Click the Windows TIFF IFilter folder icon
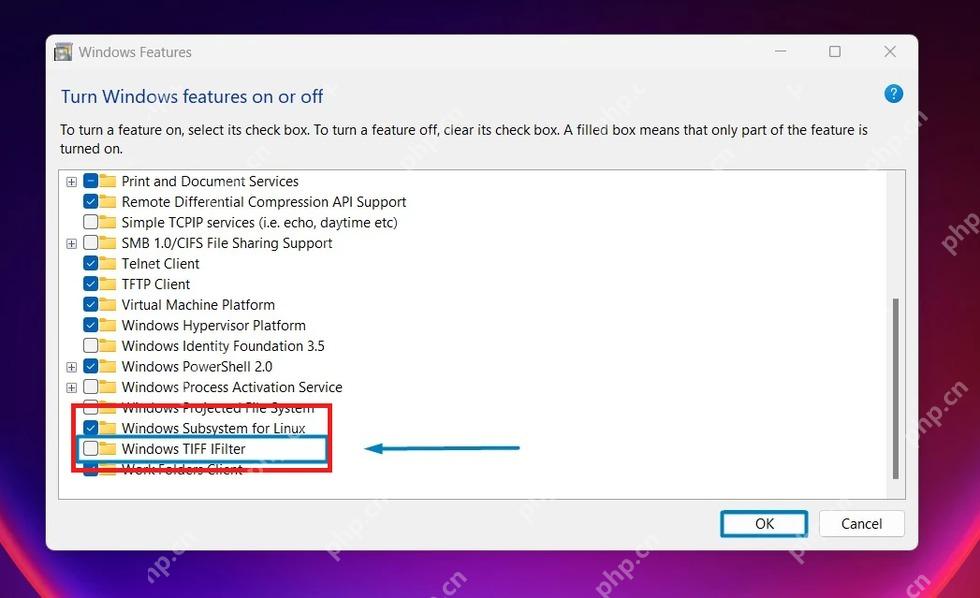The height and width of the screenshot is (598, 980). [x=108, y=449]
